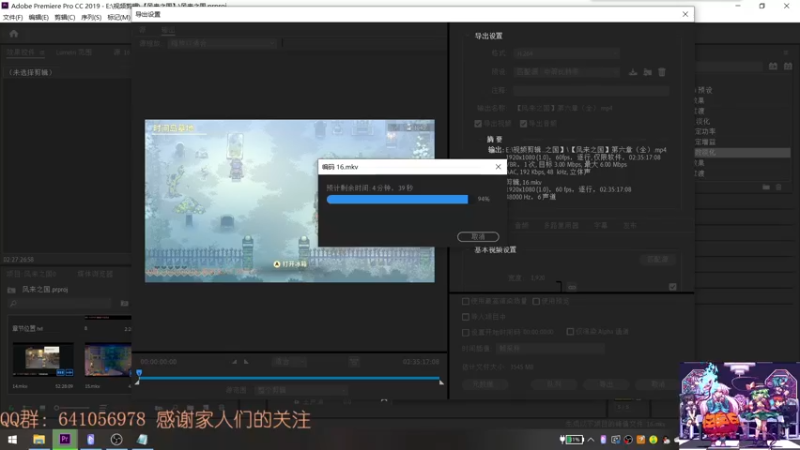Click the game footage preview image
This screenshot has height=450, width=800.
tap(290, 201)
